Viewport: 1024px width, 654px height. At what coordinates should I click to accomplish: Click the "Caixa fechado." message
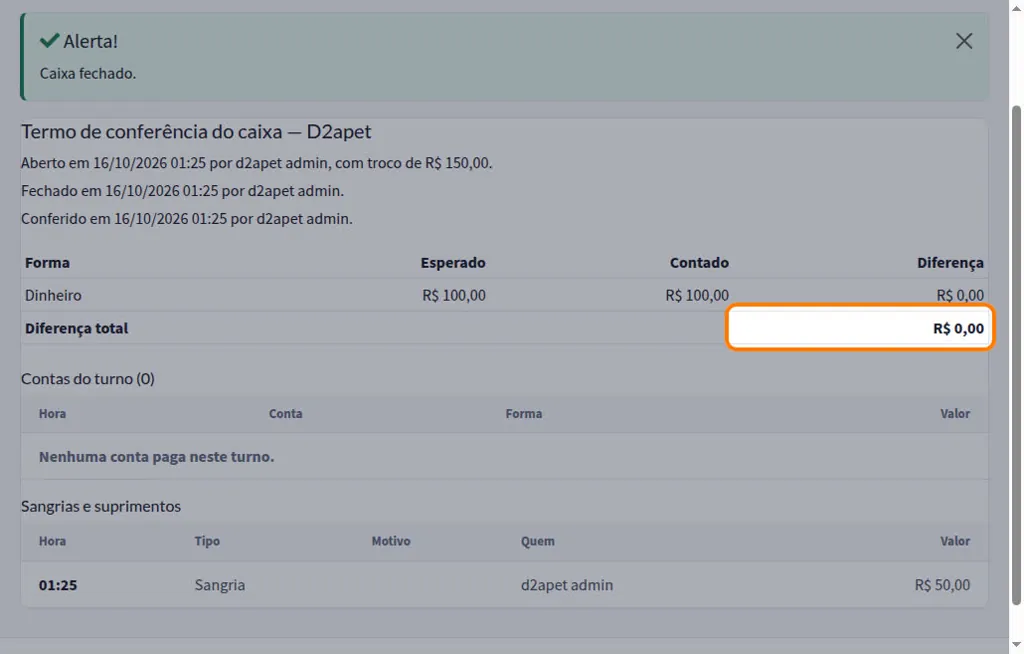coord(88,73)
